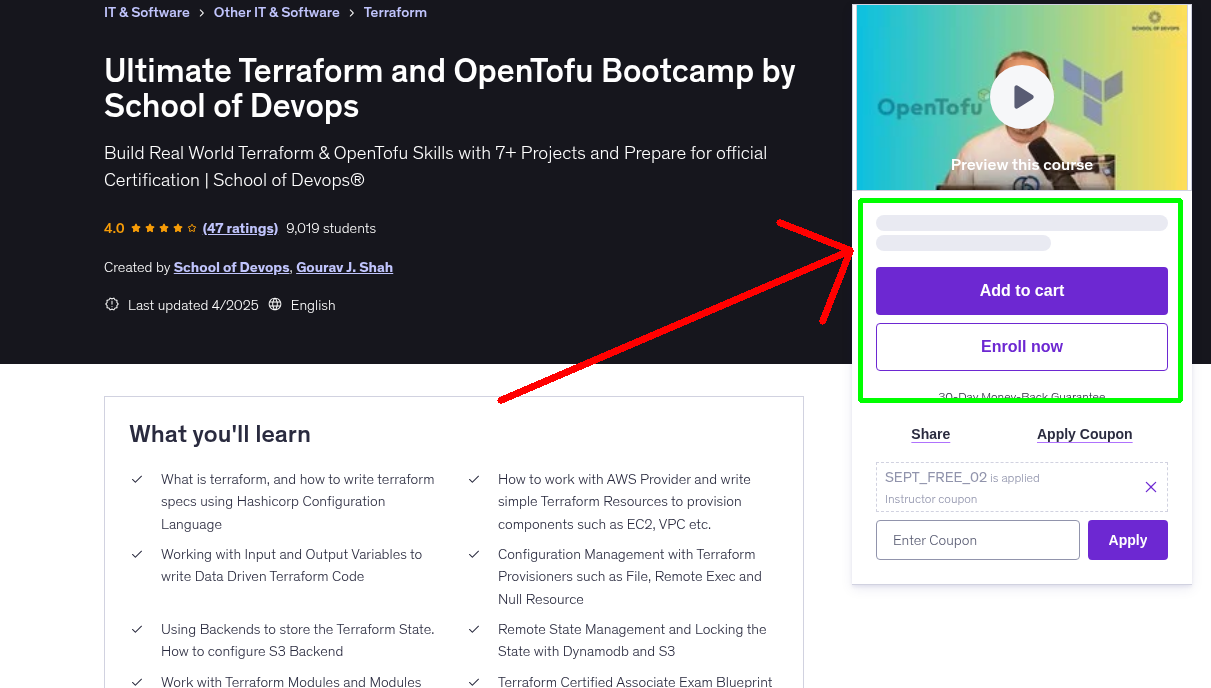1211x688 pixels.
Task: Open School of Devops instructor profile
Action: (x=232, y=267)
